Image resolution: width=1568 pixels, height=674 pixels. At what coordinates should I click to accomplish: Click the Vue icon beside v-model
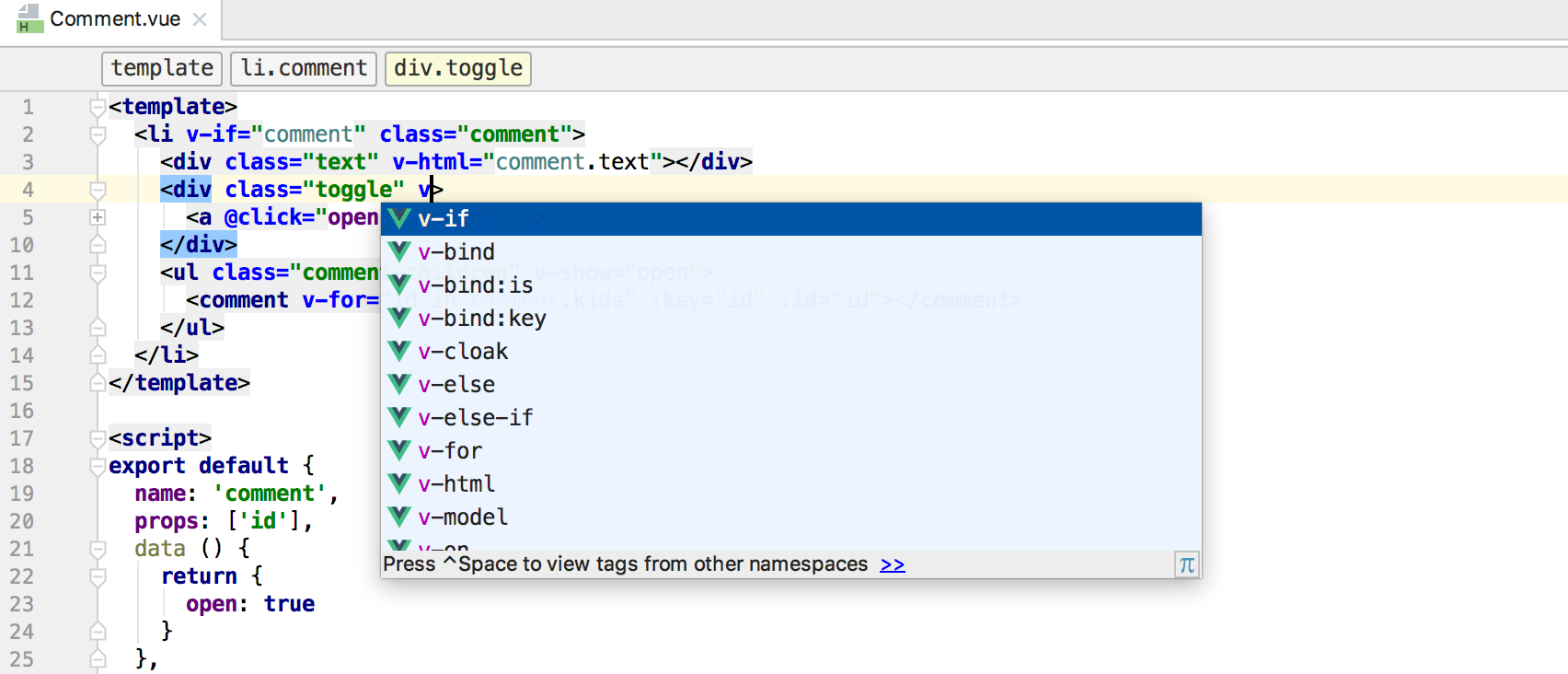coord(399,517)
